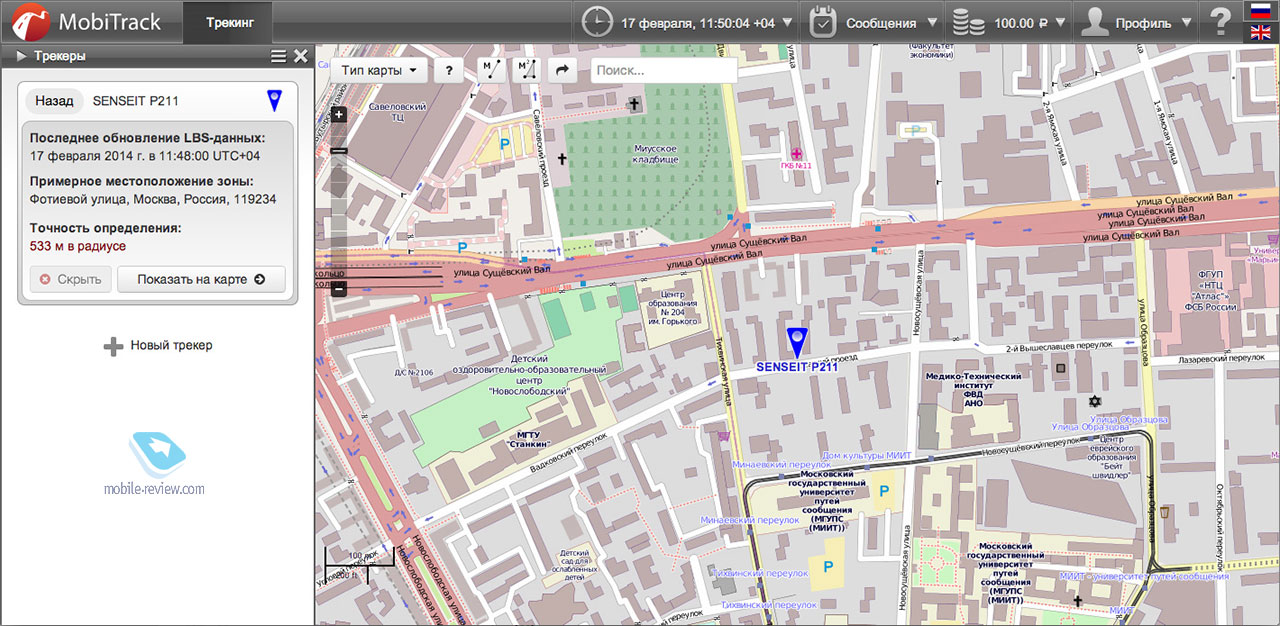The image size is (1280, 626).
Task: Open the Сообщения menu
Action: click(x=875, y=22)
